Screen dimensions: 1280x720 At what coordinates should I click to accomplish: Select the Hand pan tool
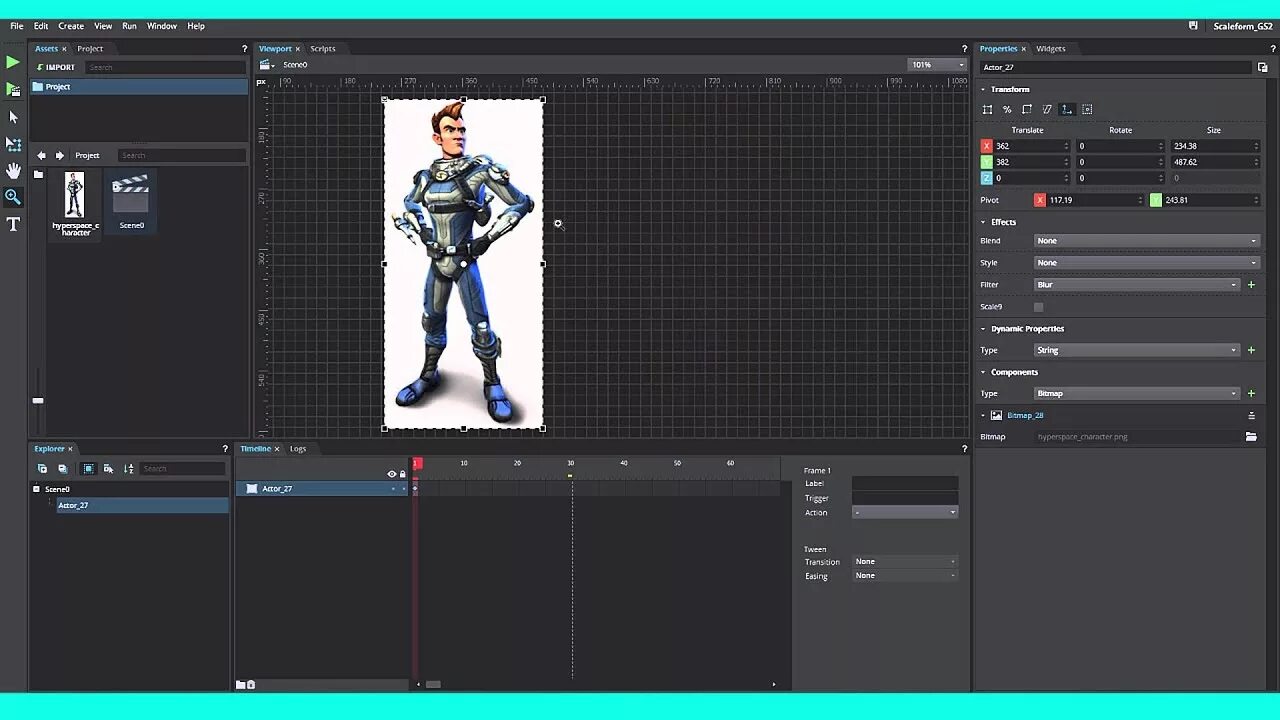[13, 171]
